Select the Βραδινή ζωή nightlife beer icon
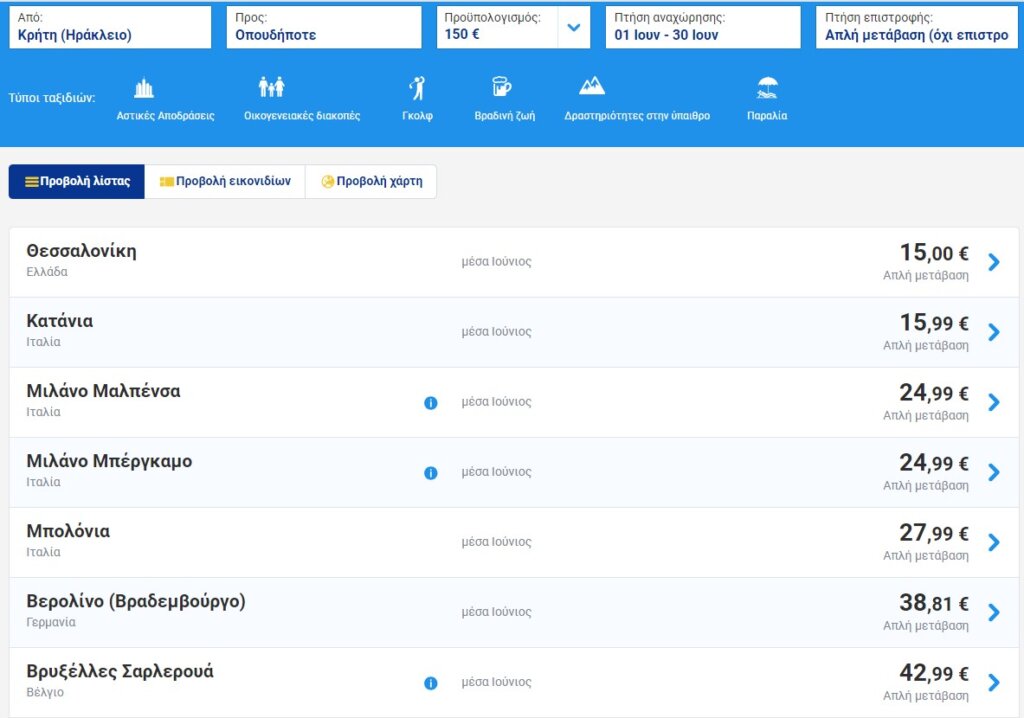The width and height of the screenshot is (1024, 718). click(502, 88)
